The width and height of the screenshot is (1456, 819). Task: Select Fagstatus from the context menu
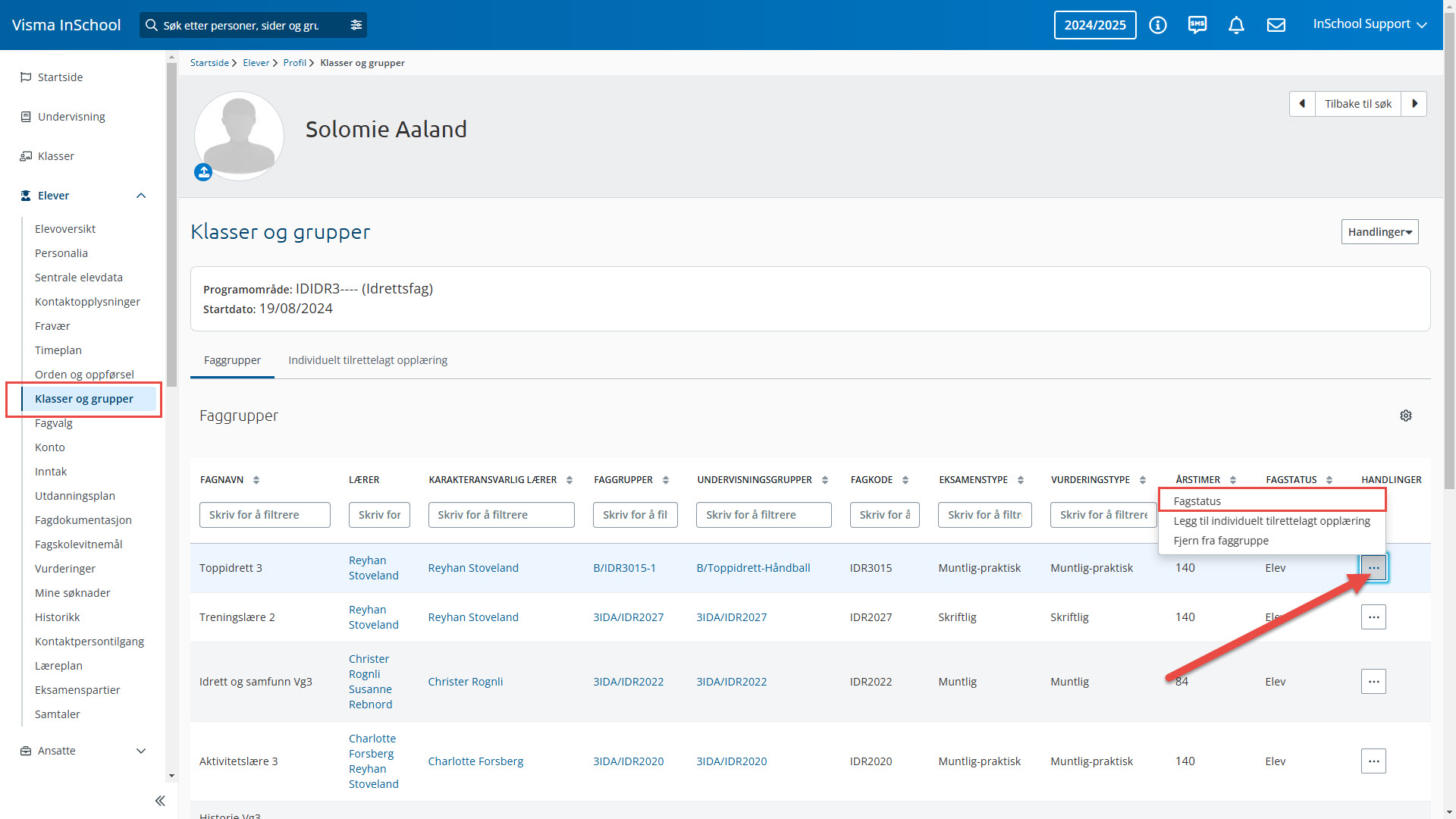click(1197, 500)
